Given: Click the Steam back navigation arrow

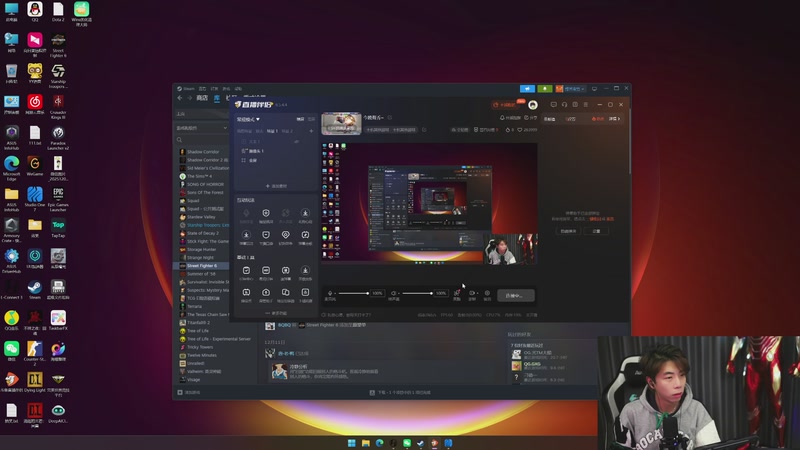Looking at the screenshot, I should [180, 97].
